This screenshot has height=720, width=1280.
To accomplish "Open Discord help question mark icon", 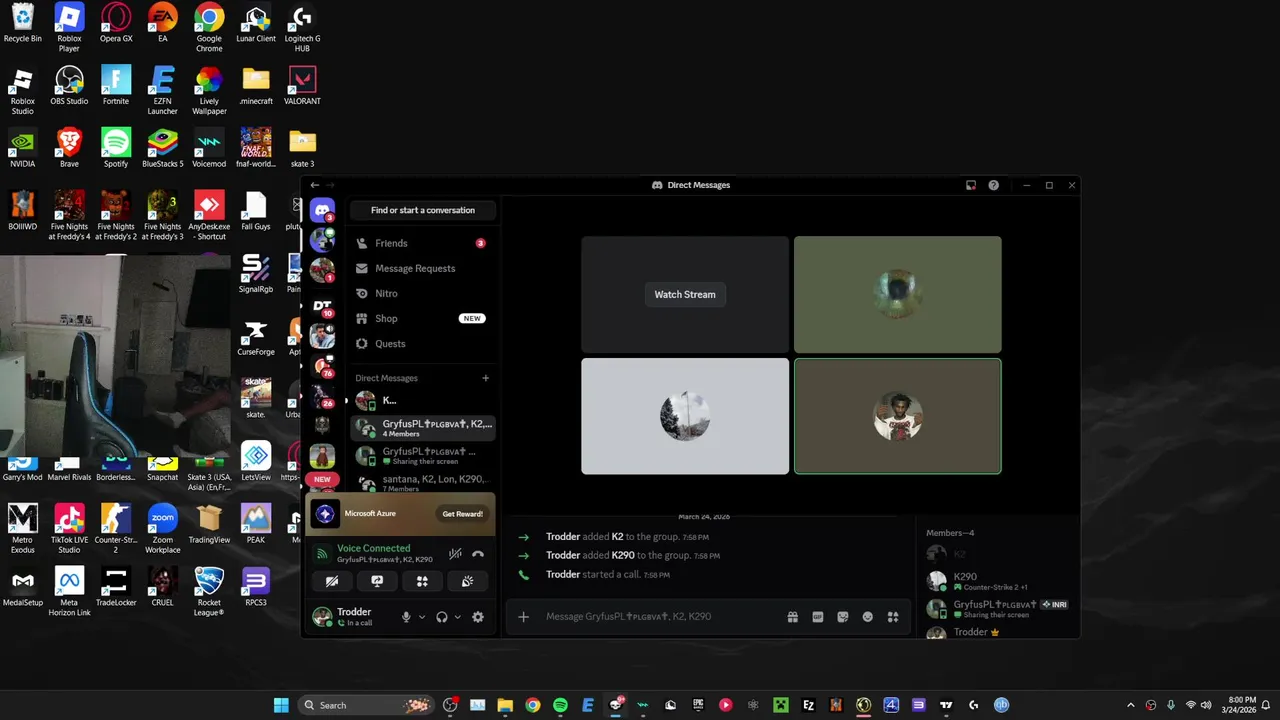I will click(x=993, y=185).
